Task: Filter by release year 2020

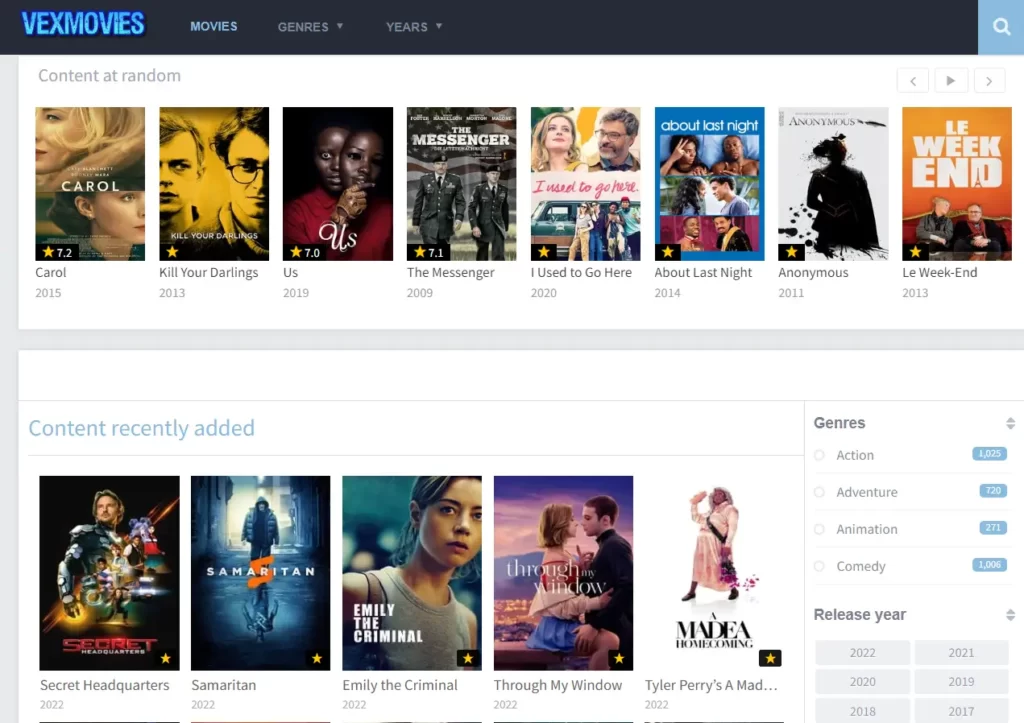Action: 862,682
